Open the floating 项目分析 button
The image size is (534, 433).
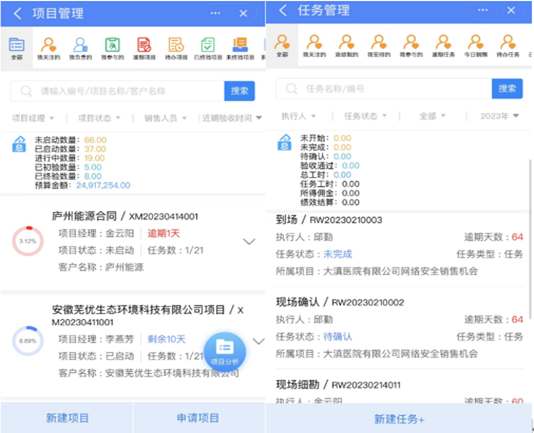(x=225, y=352)
